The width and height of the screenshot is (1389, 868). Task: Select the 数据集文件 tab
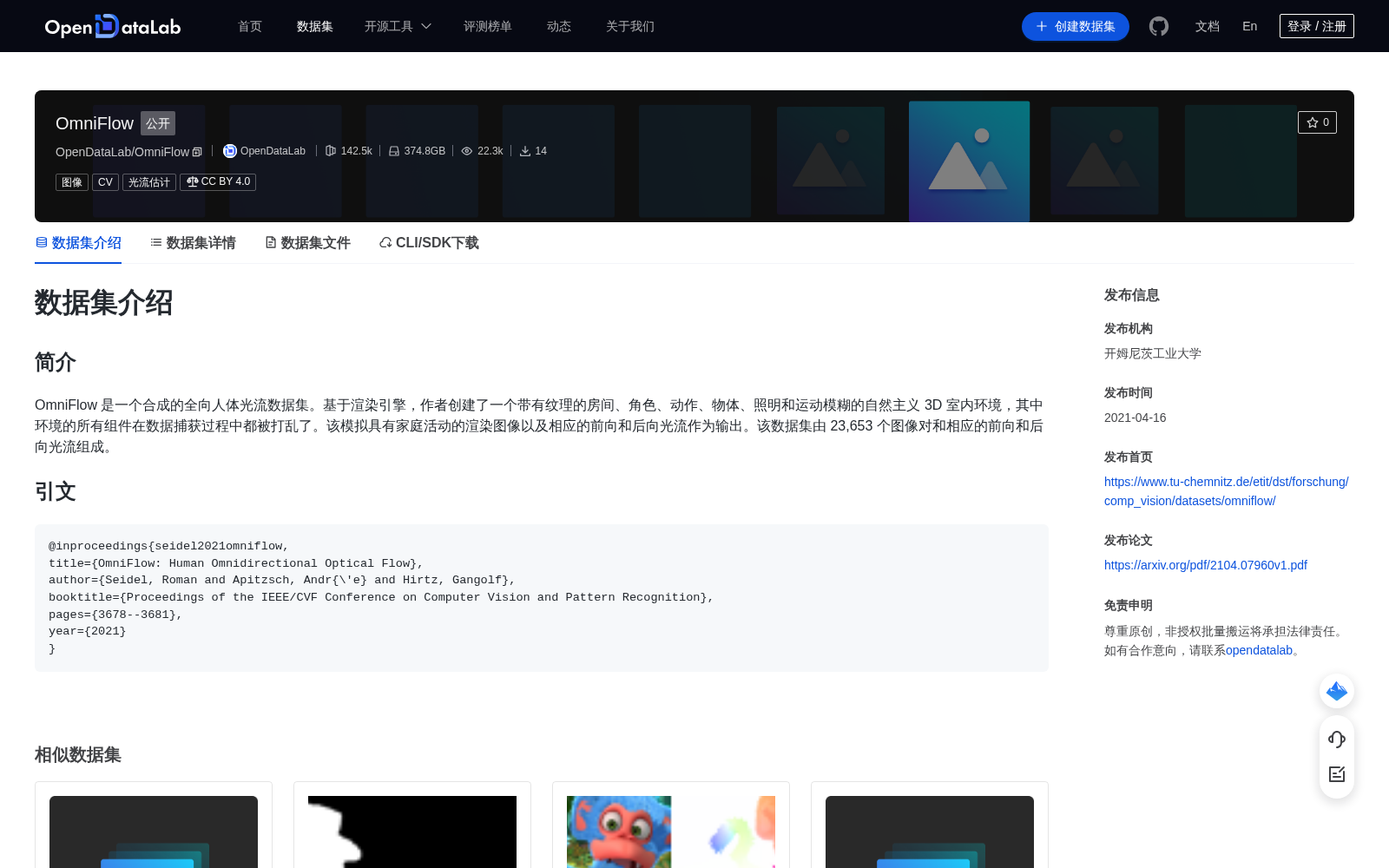[307, 243]
